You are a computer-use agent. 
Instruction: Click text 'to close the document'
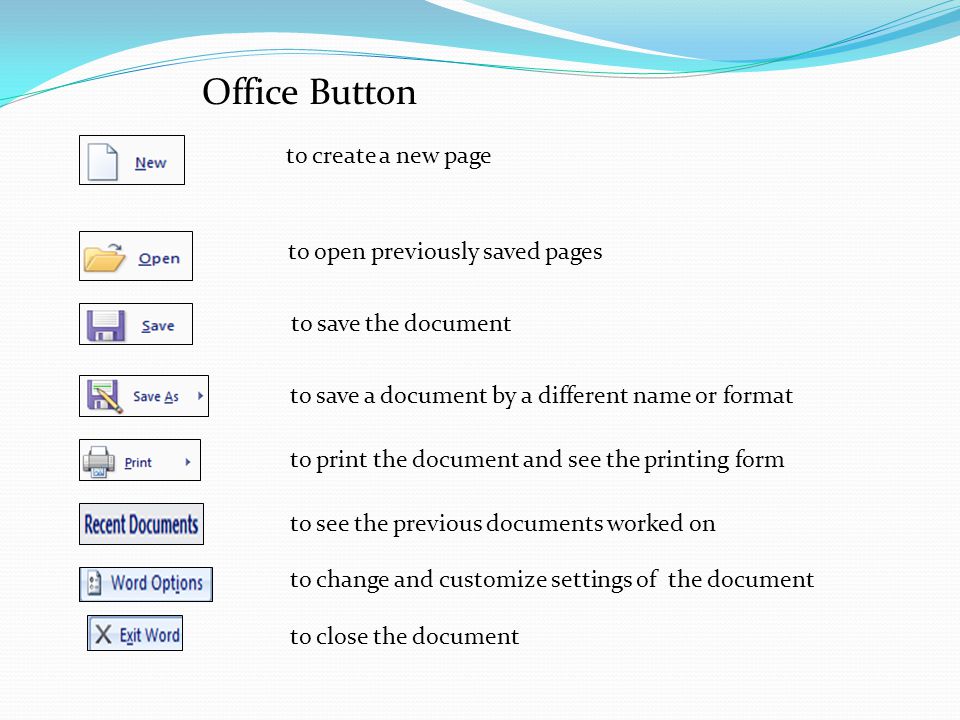[404, 636]
